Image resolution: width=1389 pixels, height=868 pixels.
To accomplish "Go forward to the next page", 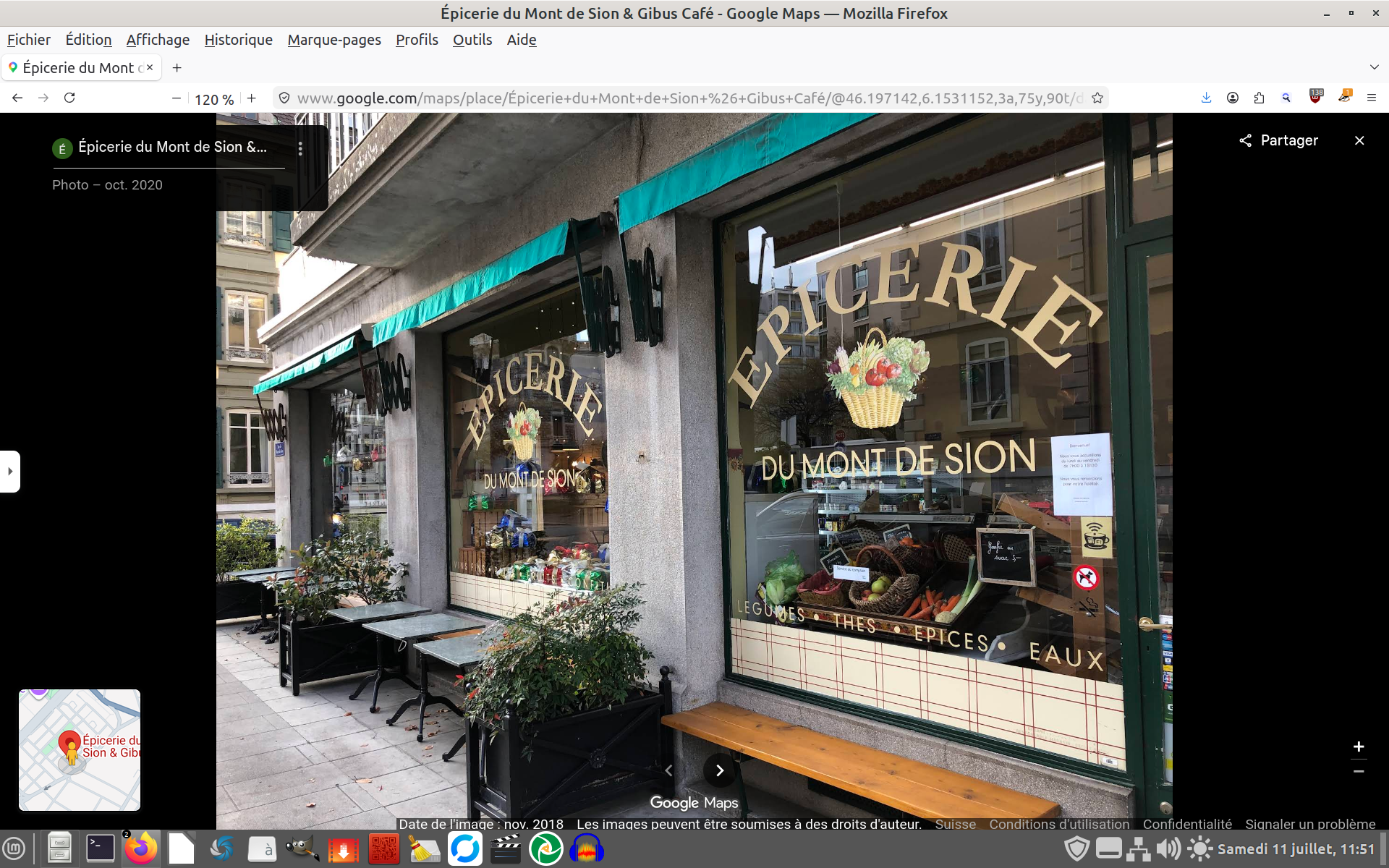I will click(x=43, y=98).
